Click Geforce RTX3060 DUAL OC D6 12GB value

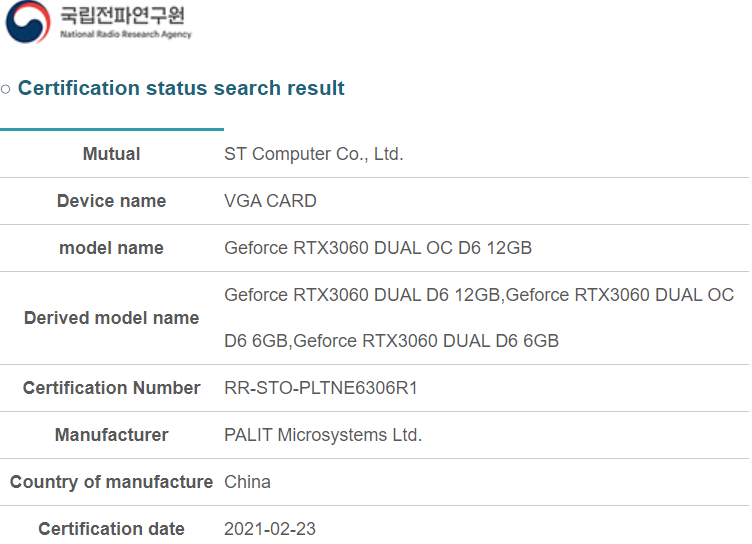[x=377, y=248]
